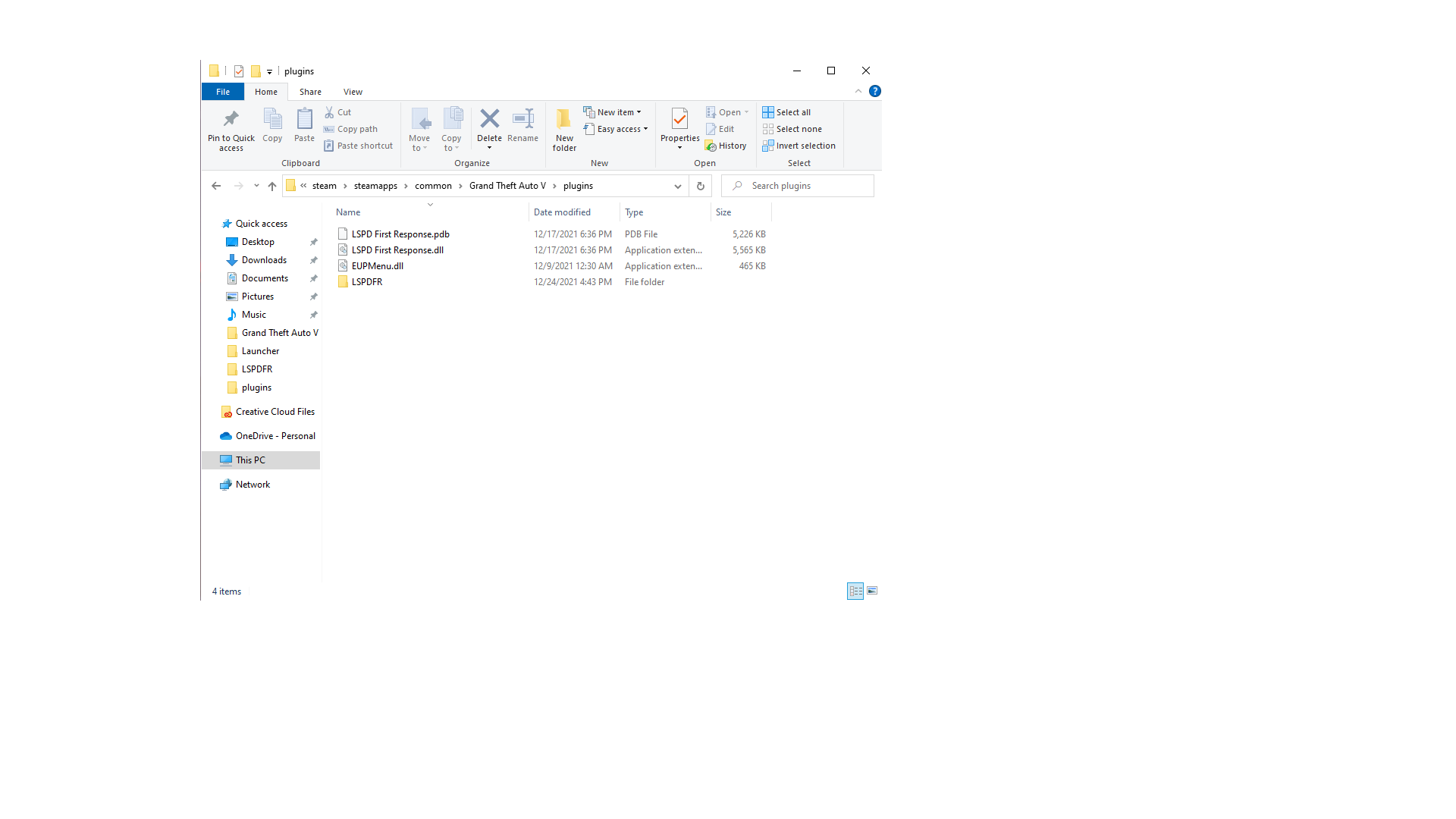Click Invert selection
Image resolution: width=1456 pixels, height=819 pixels.
click(799, 146)
